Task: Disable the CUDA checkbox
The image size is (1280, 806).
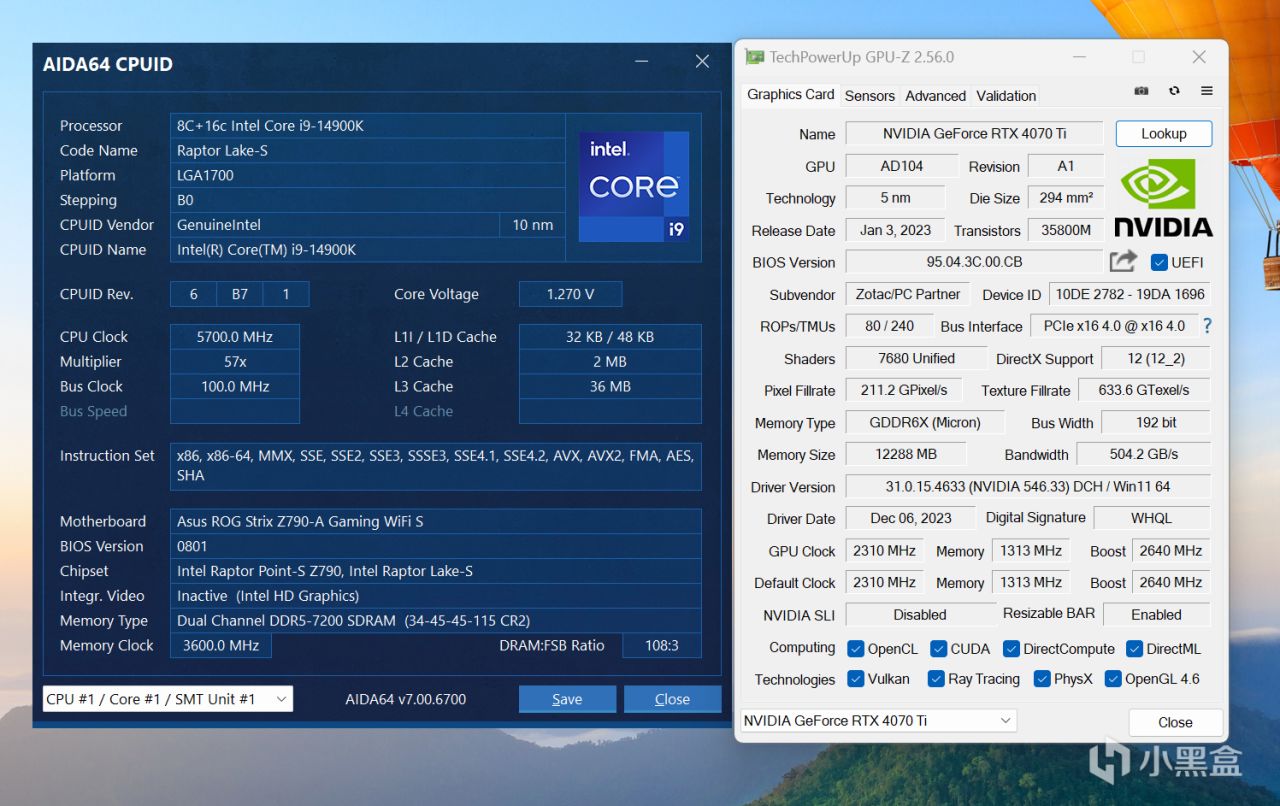Action: (938, 648)
